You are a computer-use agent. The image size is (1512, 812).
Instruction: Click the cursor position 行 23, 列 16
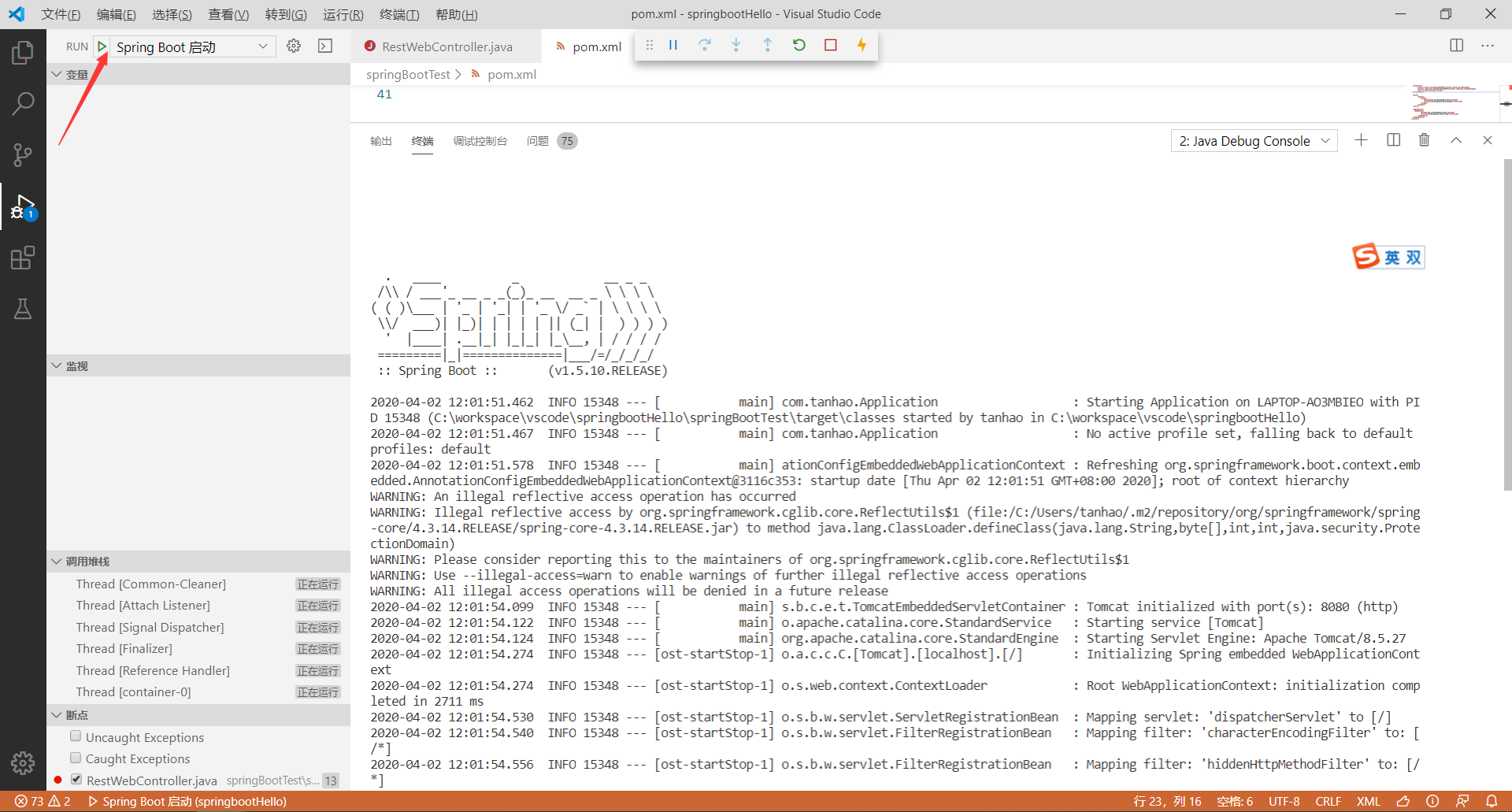(1167, 801)
